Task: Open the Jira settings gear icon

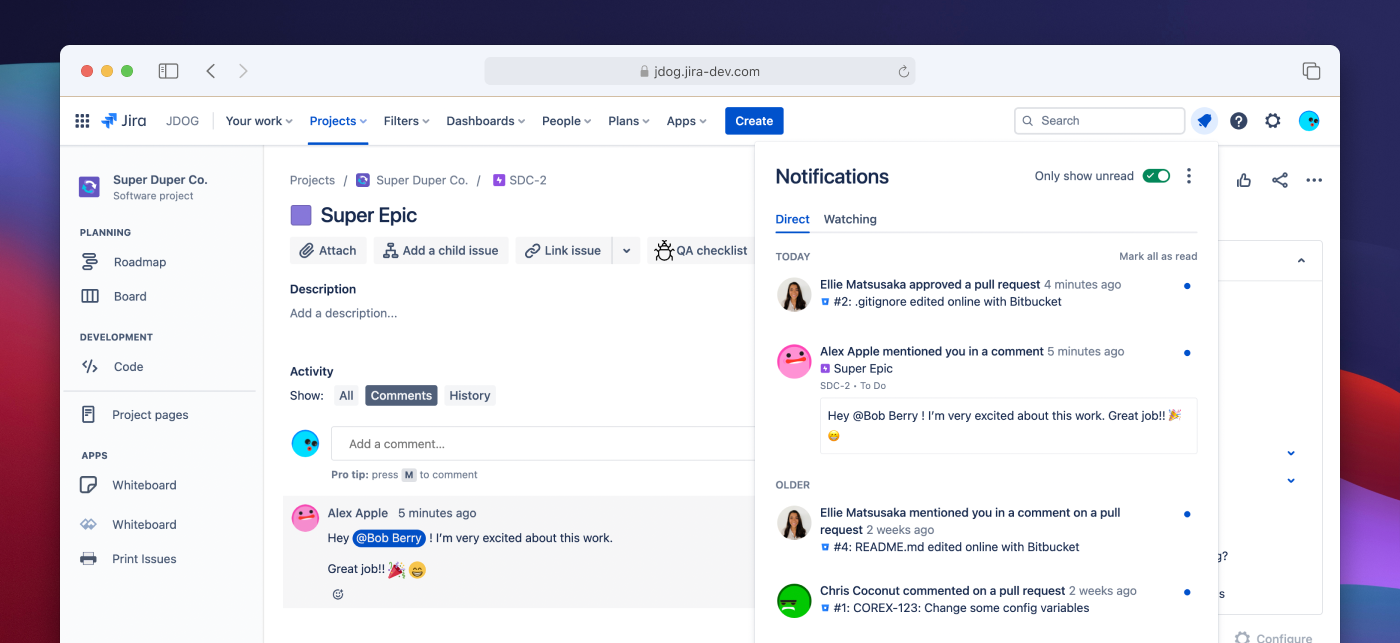Action: [x=1272, y=120]
